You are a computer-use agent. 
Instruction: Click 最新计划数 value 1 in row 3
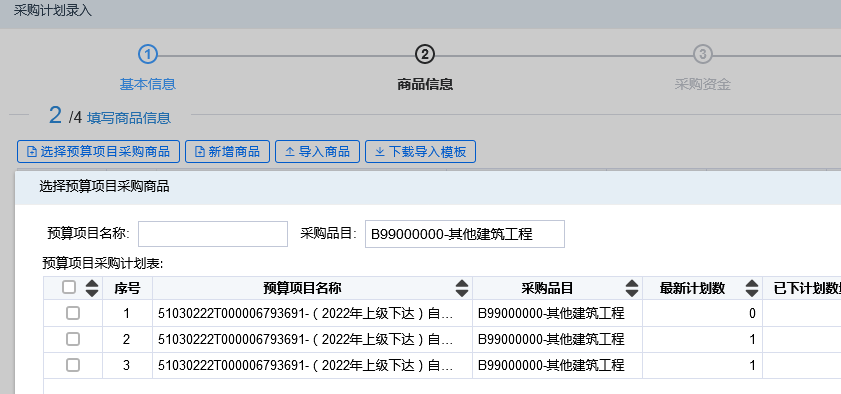(x=753, y=366)
